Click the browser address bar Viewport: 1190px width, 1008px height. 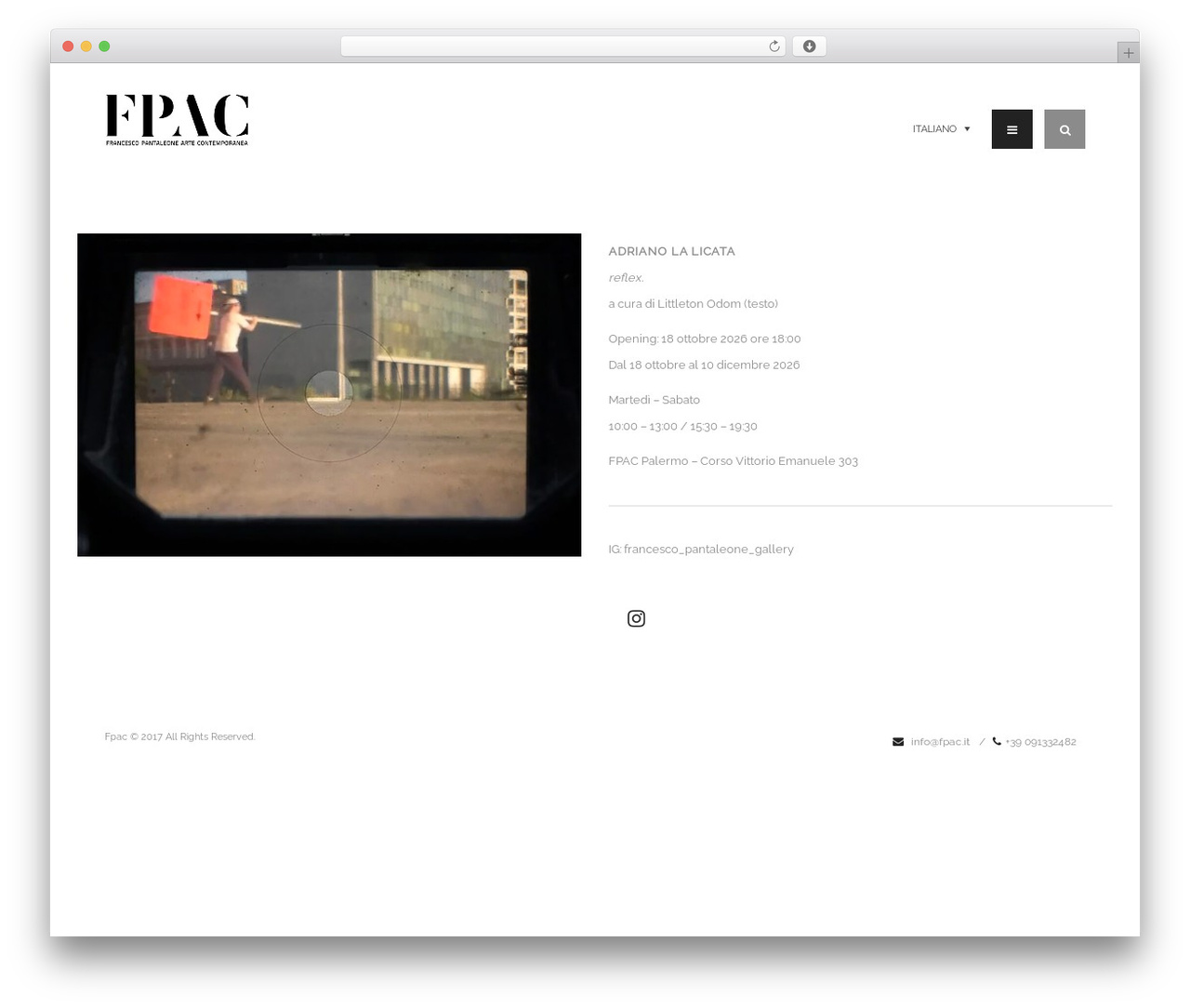pyautogui.click(x=563, y=46)
